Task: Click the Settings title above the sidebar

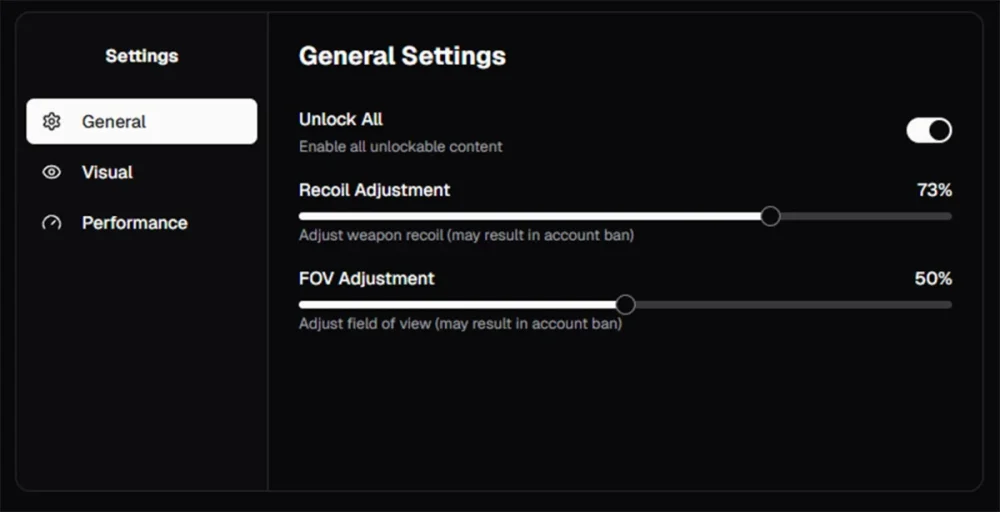Action: coord(142,56)
